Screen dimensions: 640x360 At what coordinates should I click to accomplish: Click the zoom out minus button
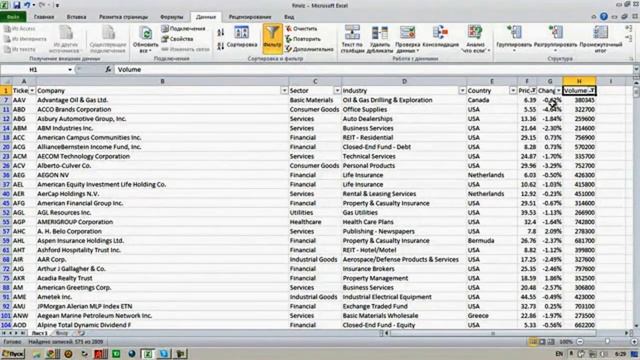(580, 342)
